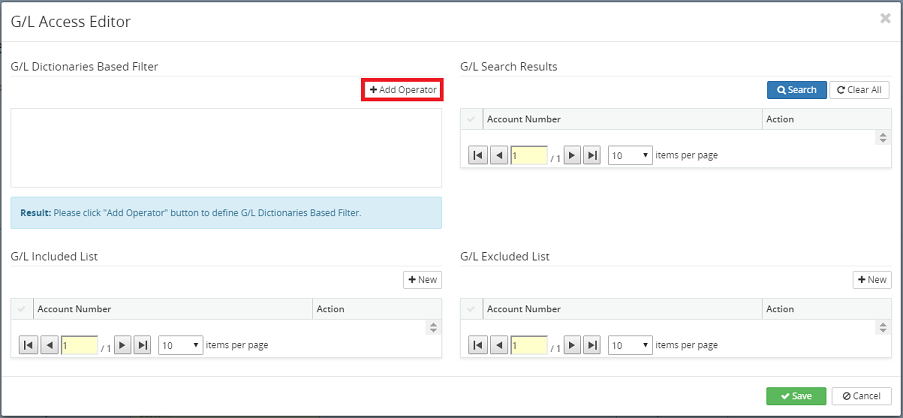Toggle select-all checkbox in G/L Excluded List
The image size is (903, 418).
point(471,309)
